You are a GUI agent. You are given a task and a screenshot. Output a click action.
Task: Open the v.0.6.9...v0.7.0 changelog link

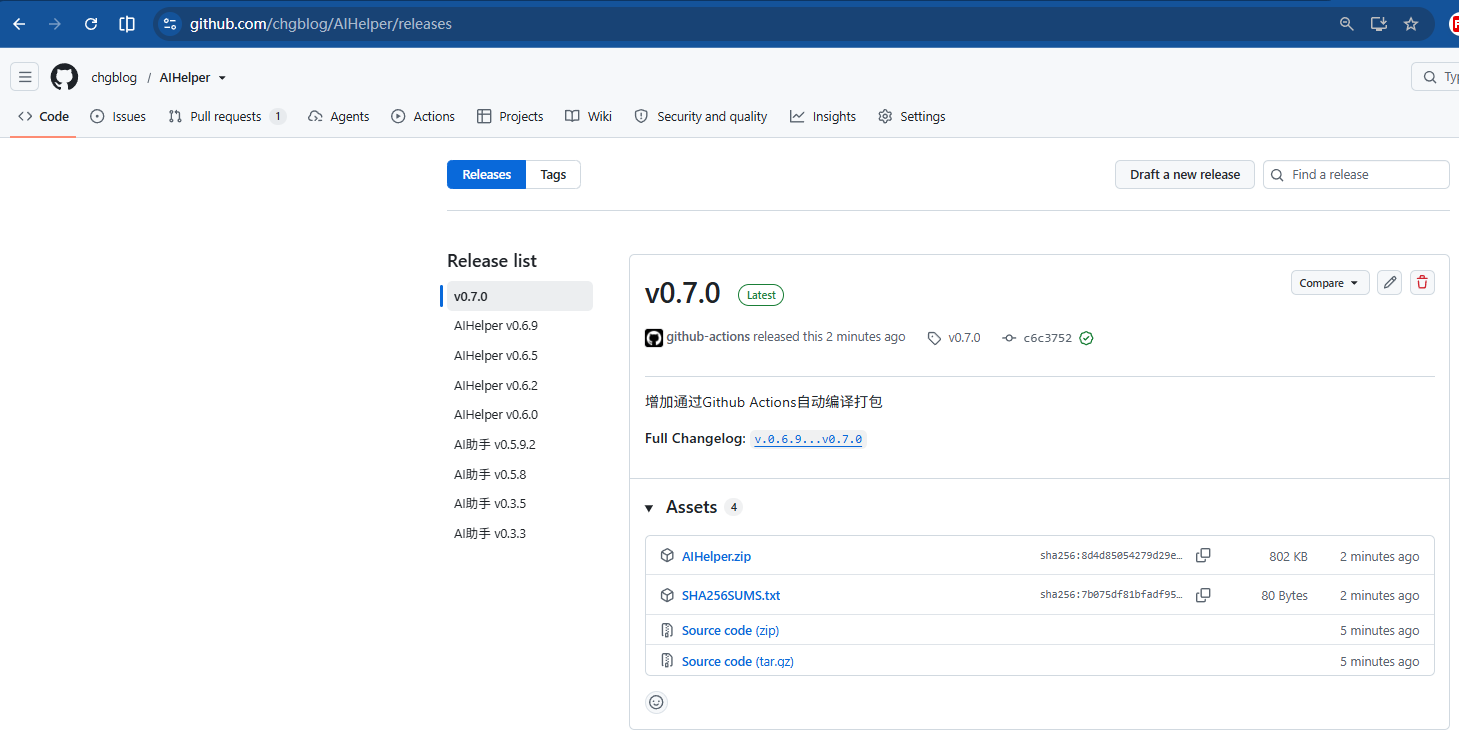point(808,439)
